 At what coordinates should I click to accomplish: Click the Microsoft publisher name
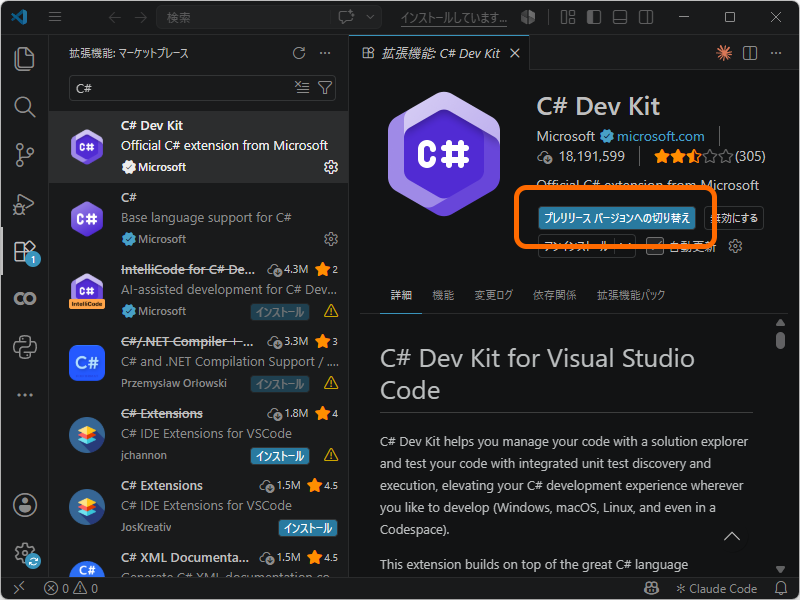point(565,136)
